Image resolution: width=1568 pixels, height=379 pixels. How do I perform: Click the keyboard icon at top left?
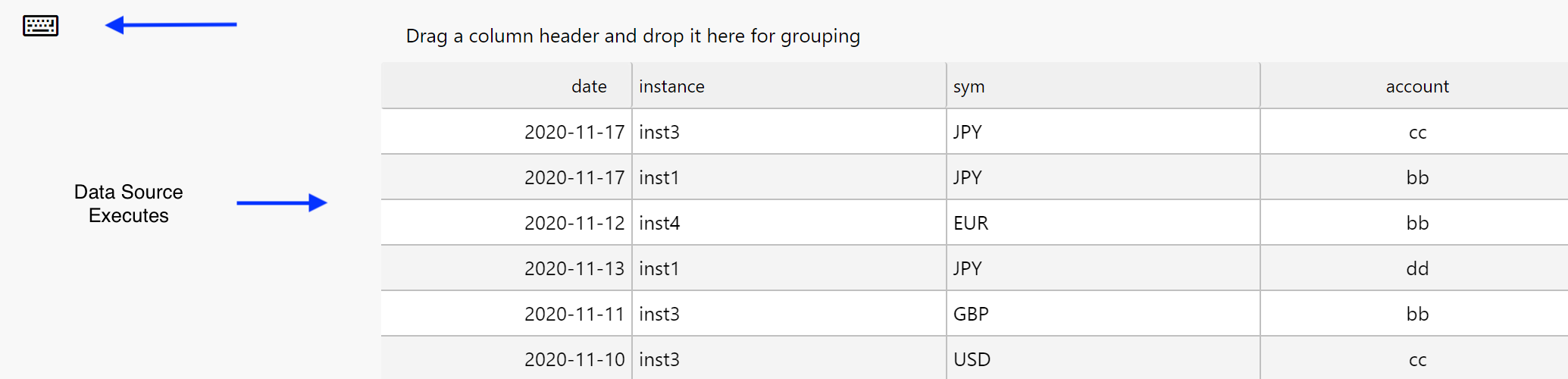click(x=40, y=26)
